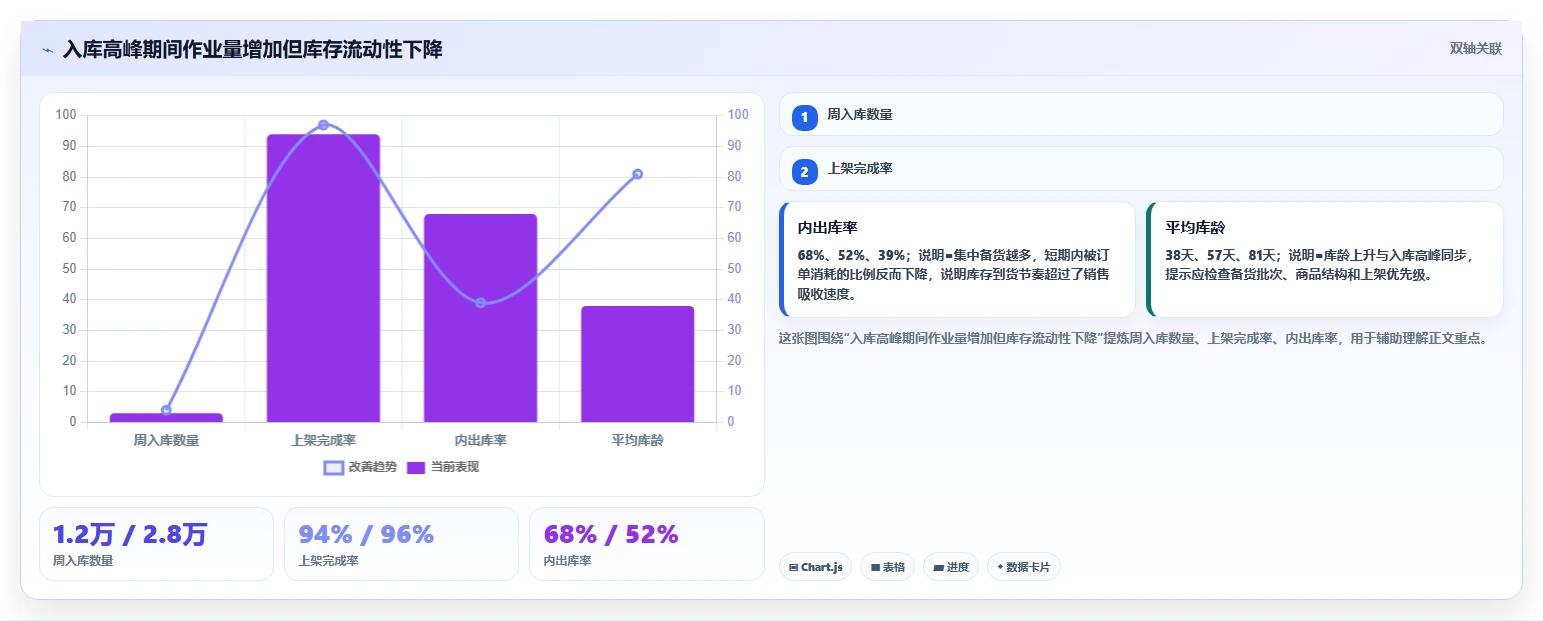
Task: Click the Chart.js tag
Action: (x=815, y=567)
